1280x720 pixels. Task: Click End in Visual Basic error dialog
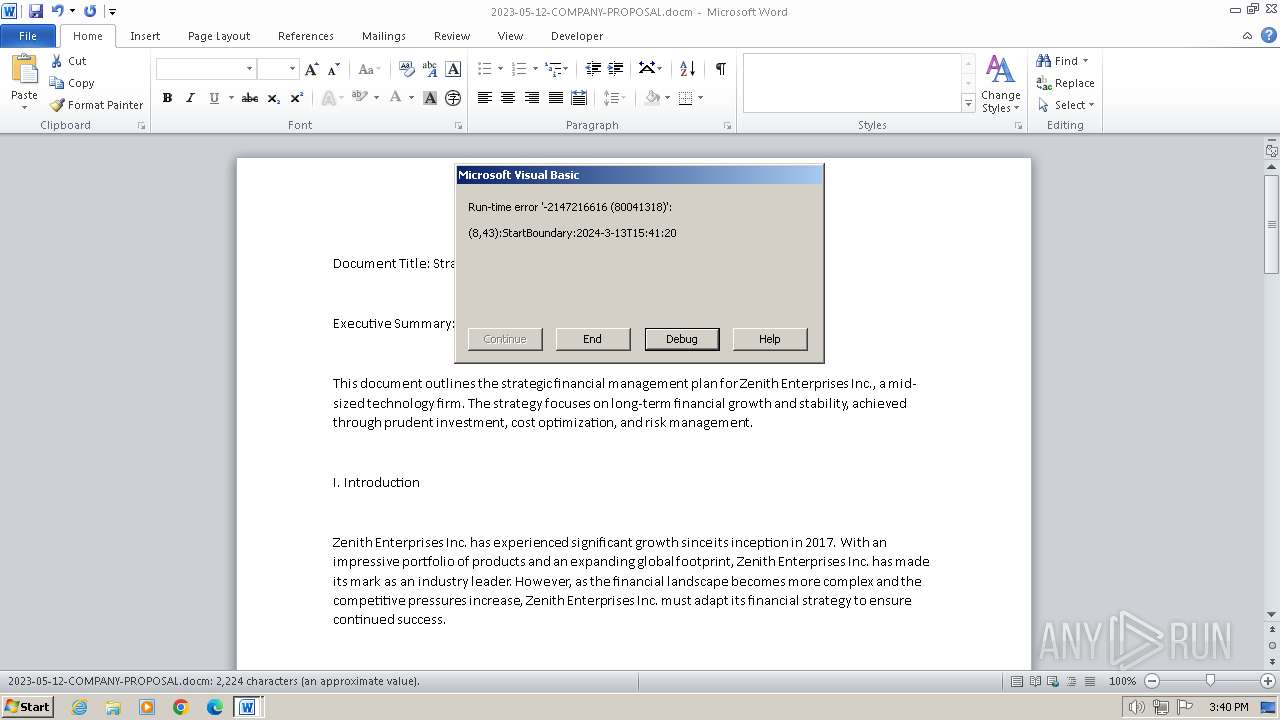(593, 339)
